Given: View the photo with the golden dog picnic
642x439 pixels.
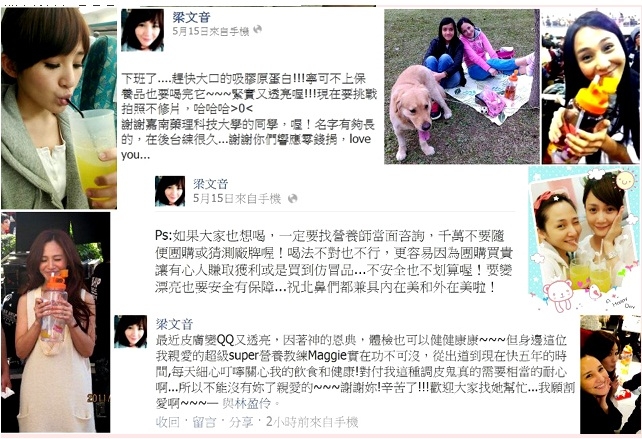Looking at the screenshot, I should tap(462, 86).
